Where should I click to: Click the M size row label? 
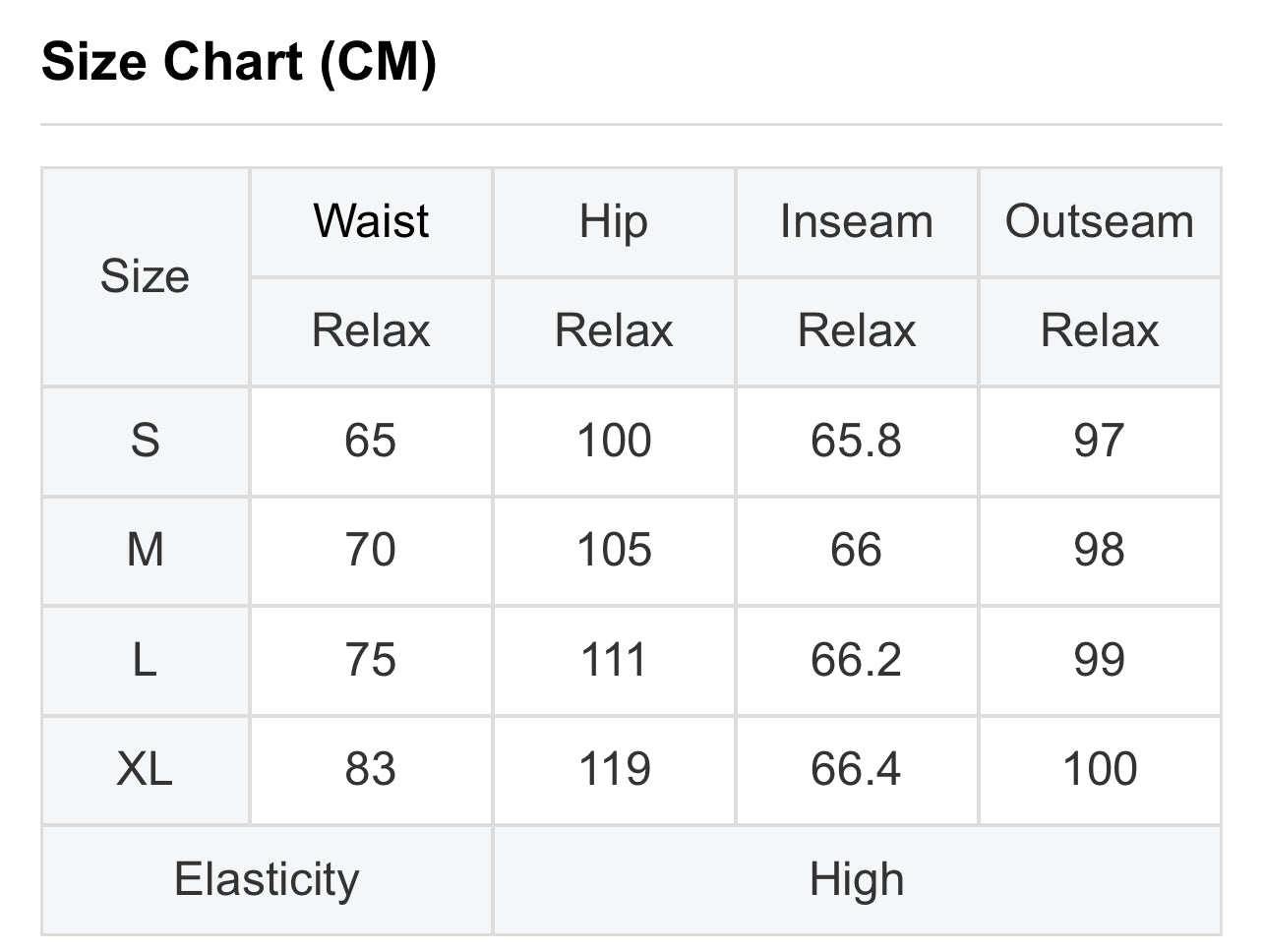tap(145, 550)
